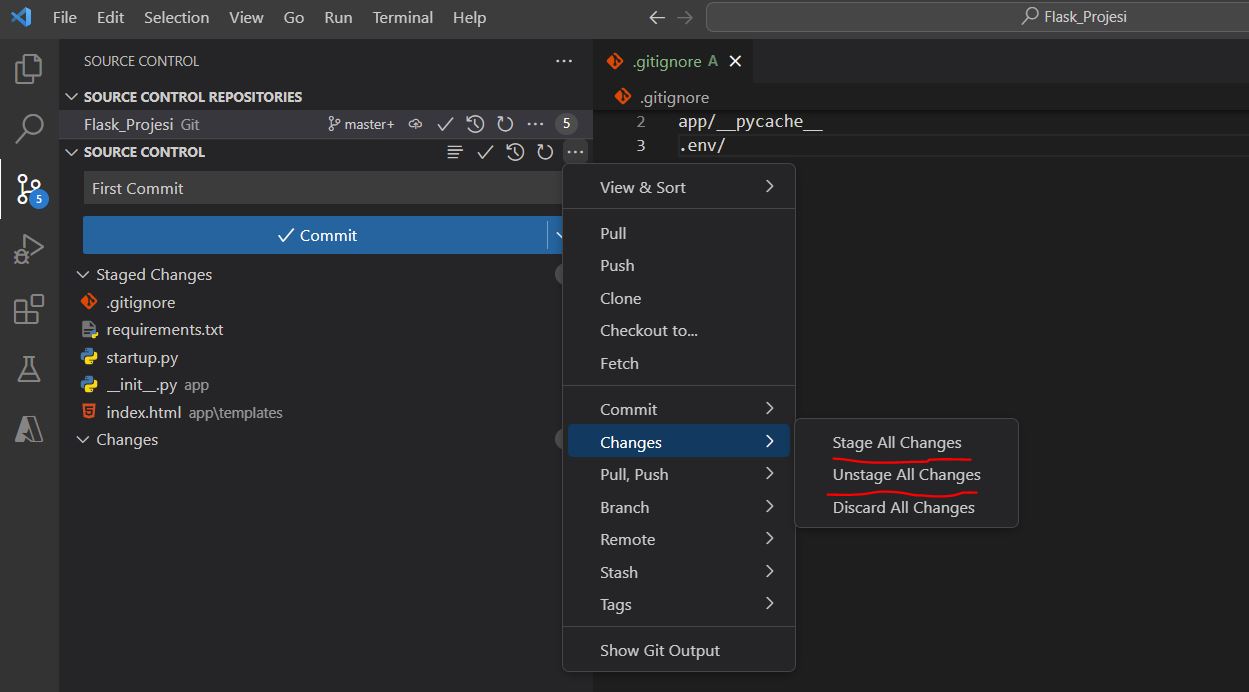Click the Source Control refresh icon
1249x692 pixels.
coord(545,152)
